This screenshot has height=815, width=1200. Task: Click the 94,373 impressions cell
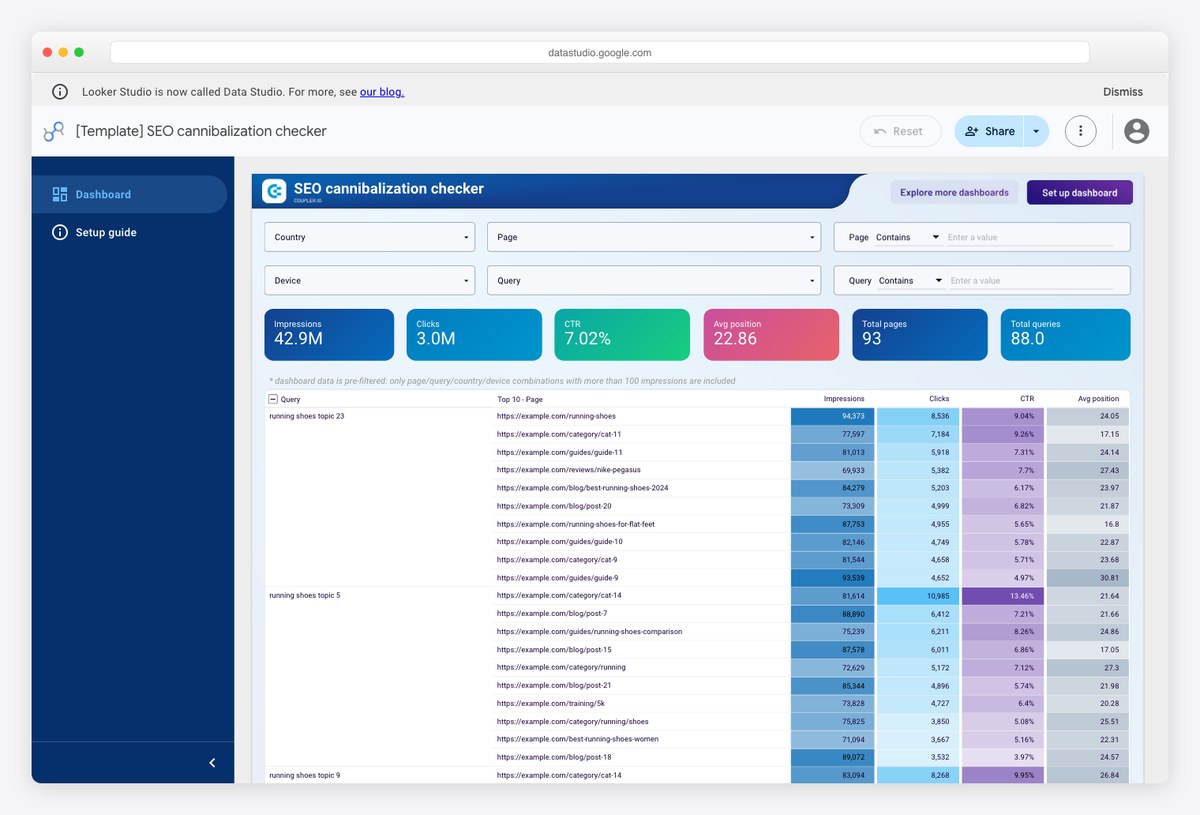832,416
